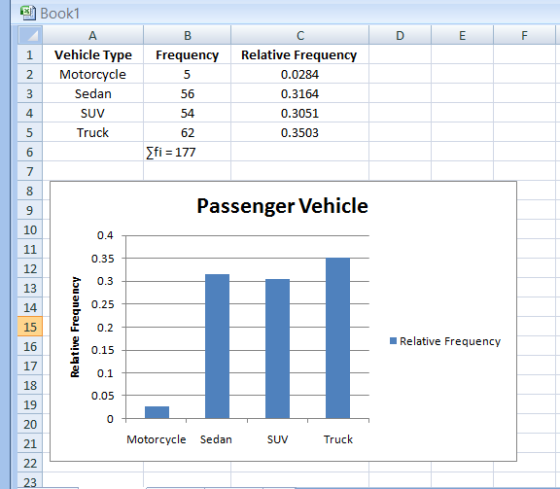Screen dimensions: 560x489
Task: Click the 'Sedan' category axis label
Action: click(216, 439)
